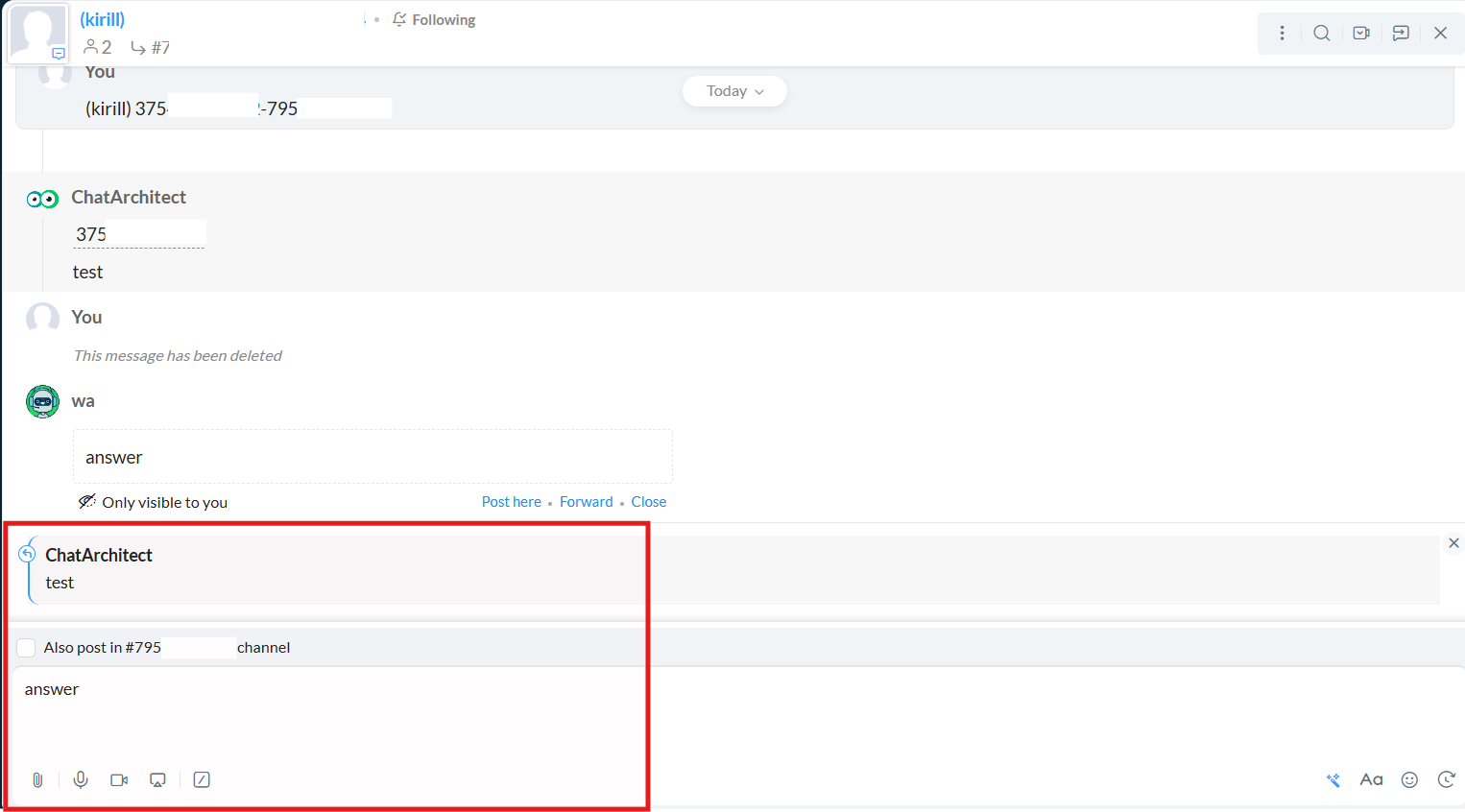Click the screen share icon
This screenshot has width=1465, height=812.
[x=158, y=780]
